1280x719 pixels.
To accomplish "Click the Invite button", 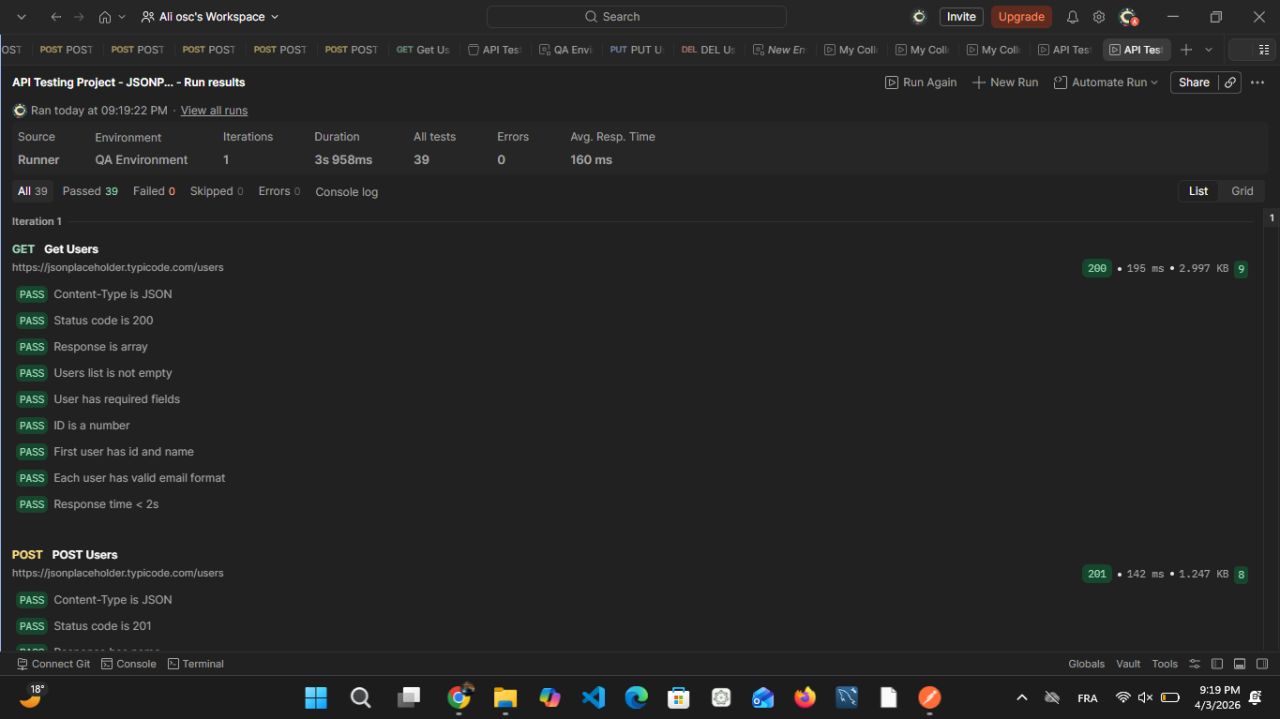I will (x=961, y=17).
